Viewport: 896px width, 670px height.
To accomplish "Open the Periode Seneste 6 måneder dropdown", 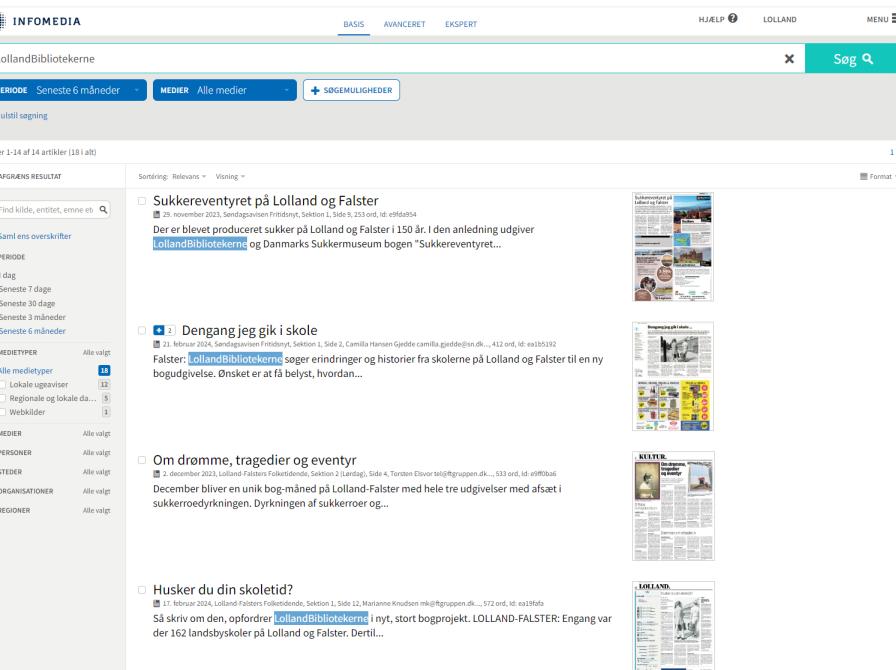I will (70, 91).
